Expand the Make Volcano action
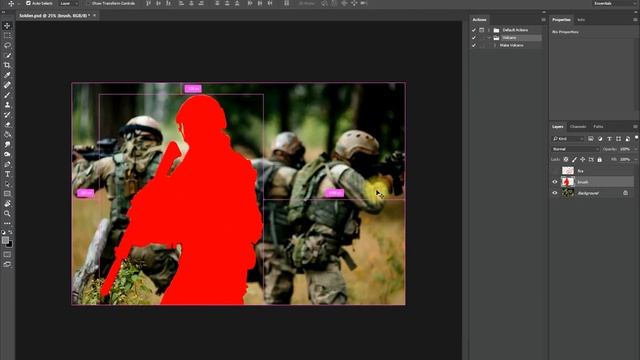This screenshot has height=360, width=640. point(495,45)
